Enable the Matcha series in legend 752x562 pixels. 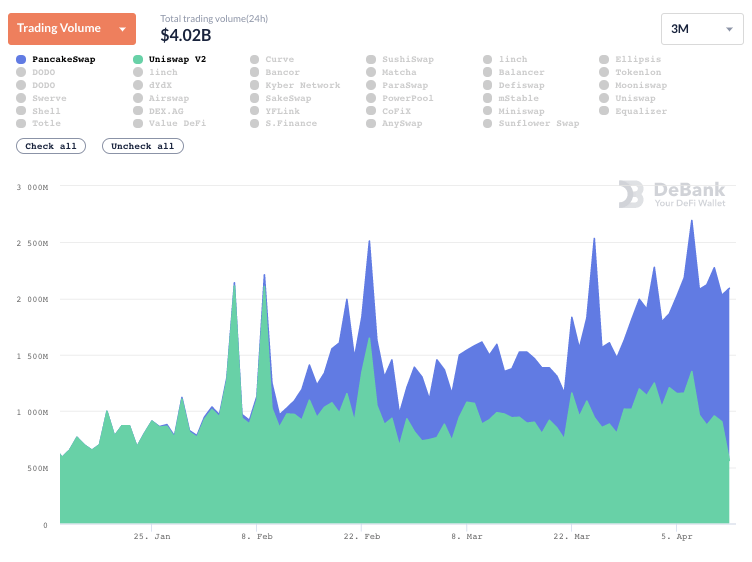pyautogui.click(x=391, y=72)
